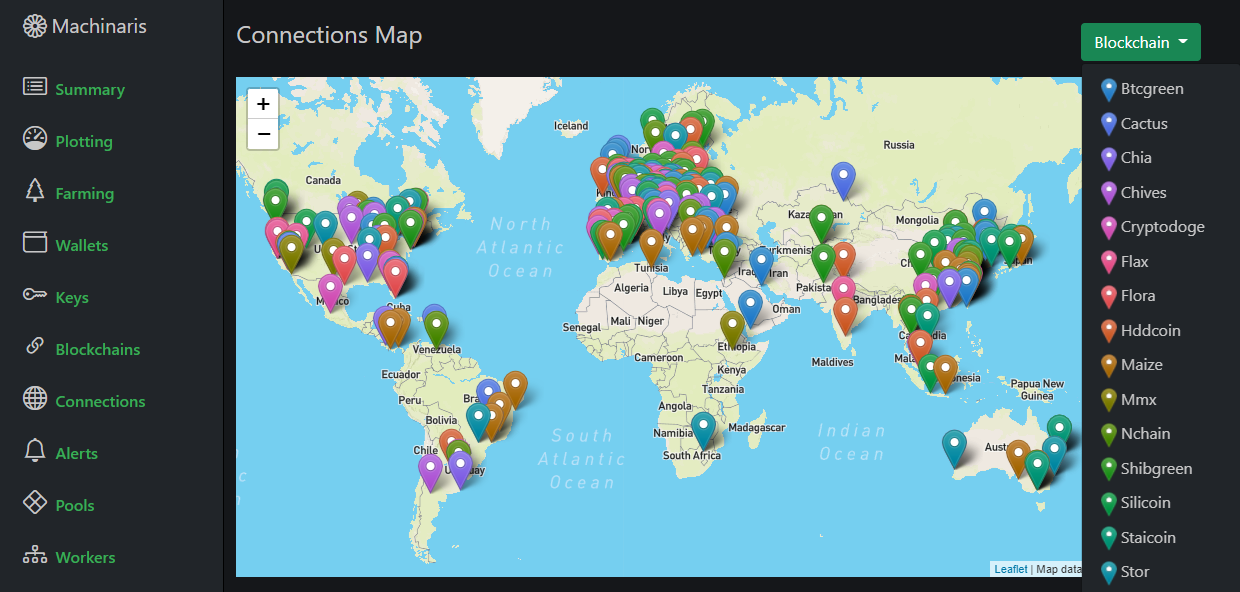The image size is (1240, 592).
Task: Click the Keys key icon
Action: coord(35,295)
